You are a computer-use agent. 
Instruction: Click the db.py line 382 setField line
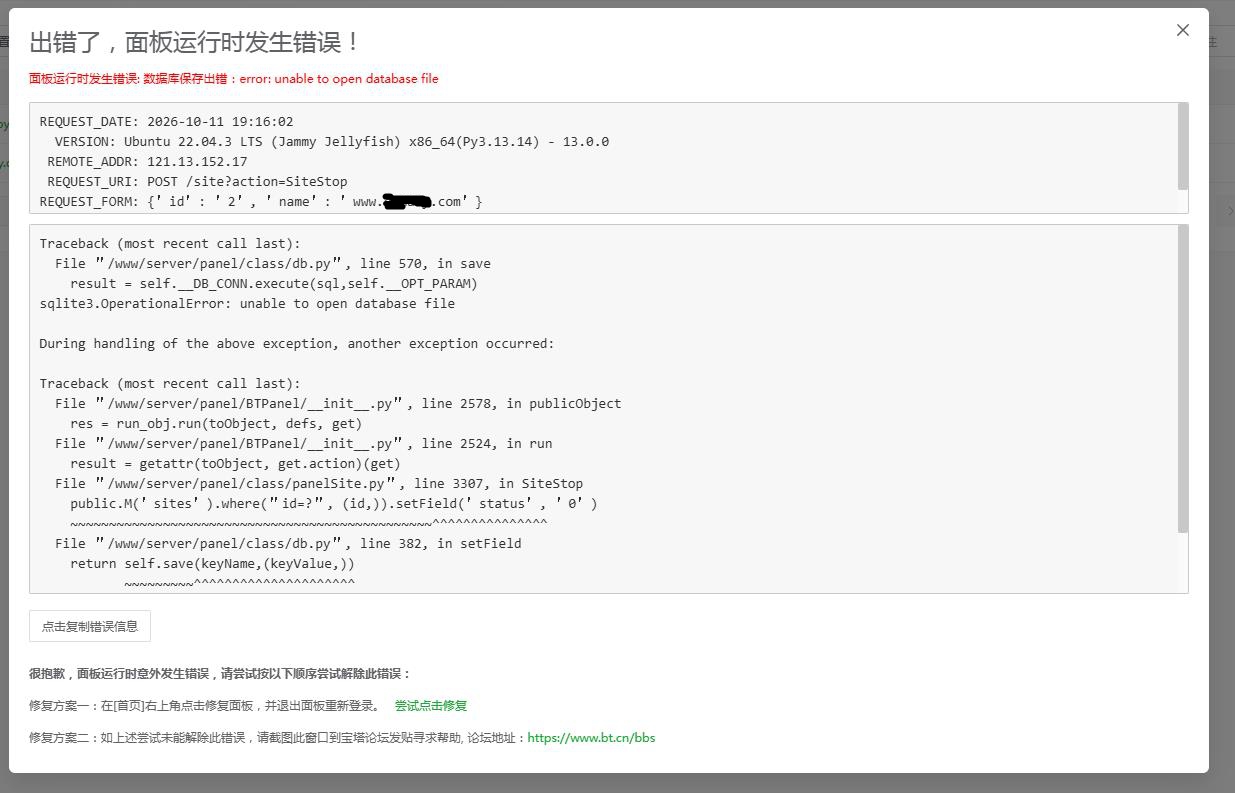(x=288, y=543)
